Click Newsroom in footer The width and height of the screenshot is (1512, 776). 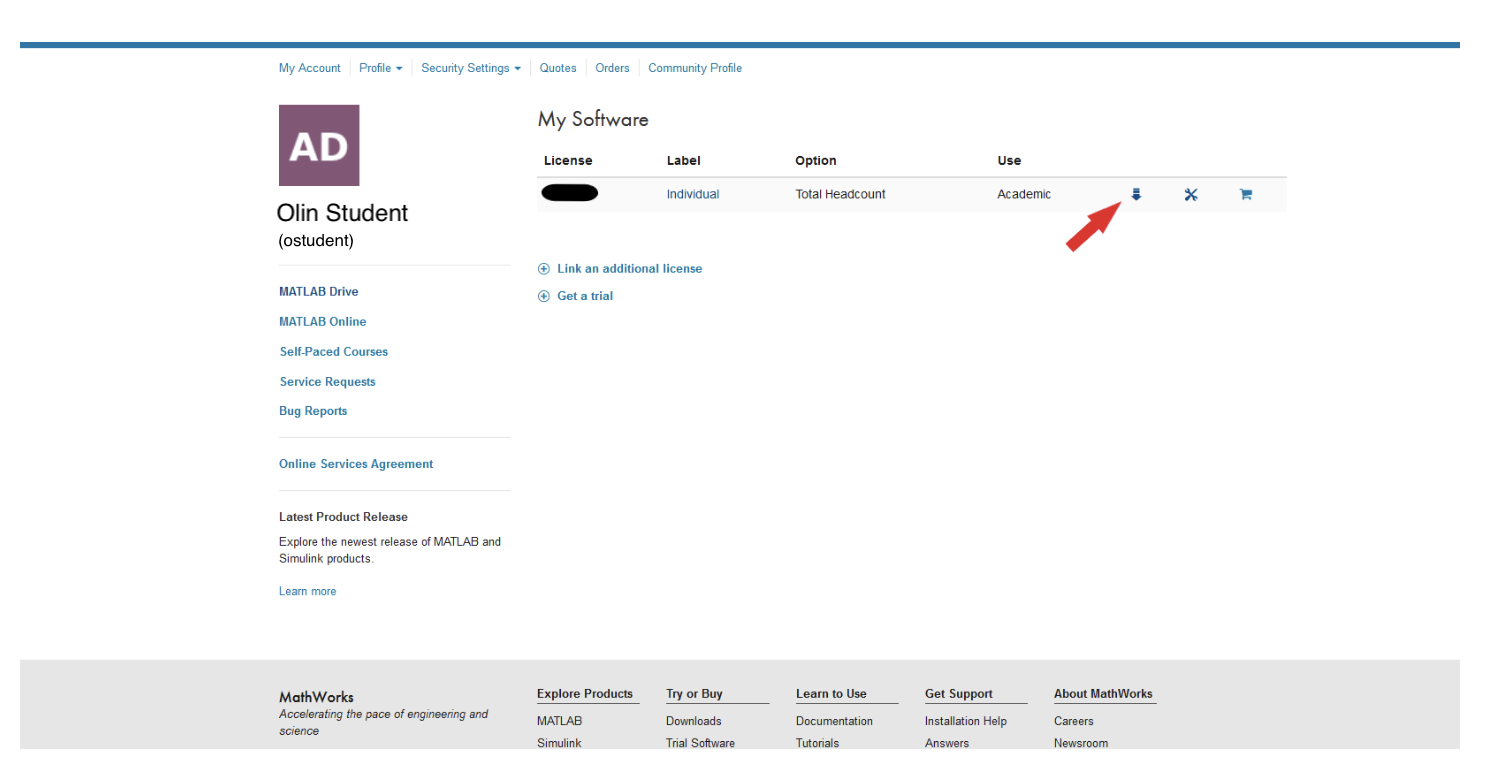click(1081, 743)
